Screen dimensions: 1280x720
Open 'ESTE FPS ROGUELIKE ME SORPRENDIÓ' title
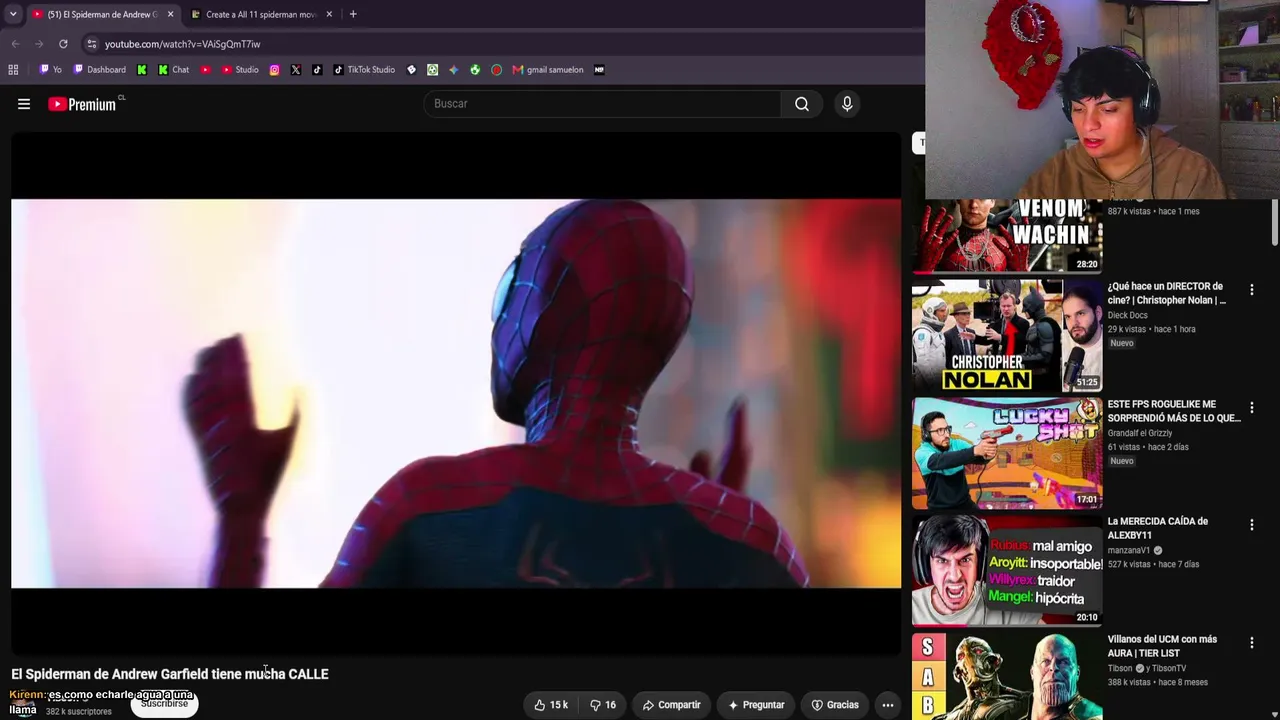click(1174, 411)
